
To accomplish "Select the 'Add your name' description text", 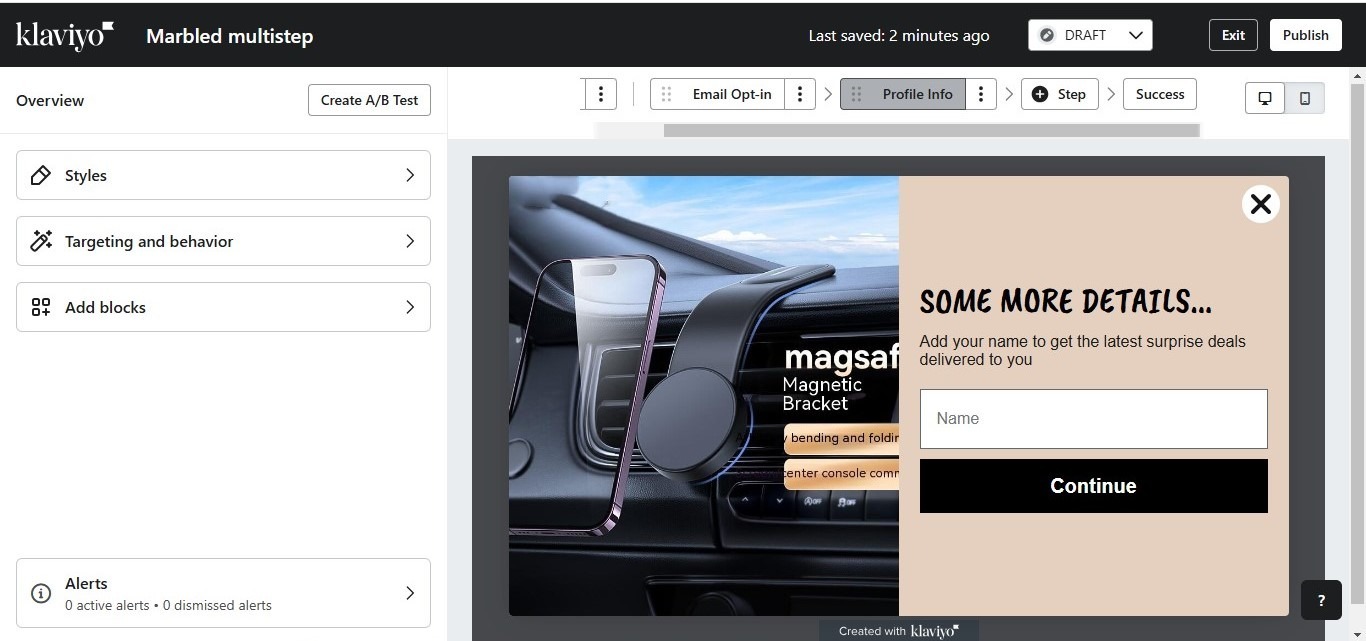I will [1082, 350].
